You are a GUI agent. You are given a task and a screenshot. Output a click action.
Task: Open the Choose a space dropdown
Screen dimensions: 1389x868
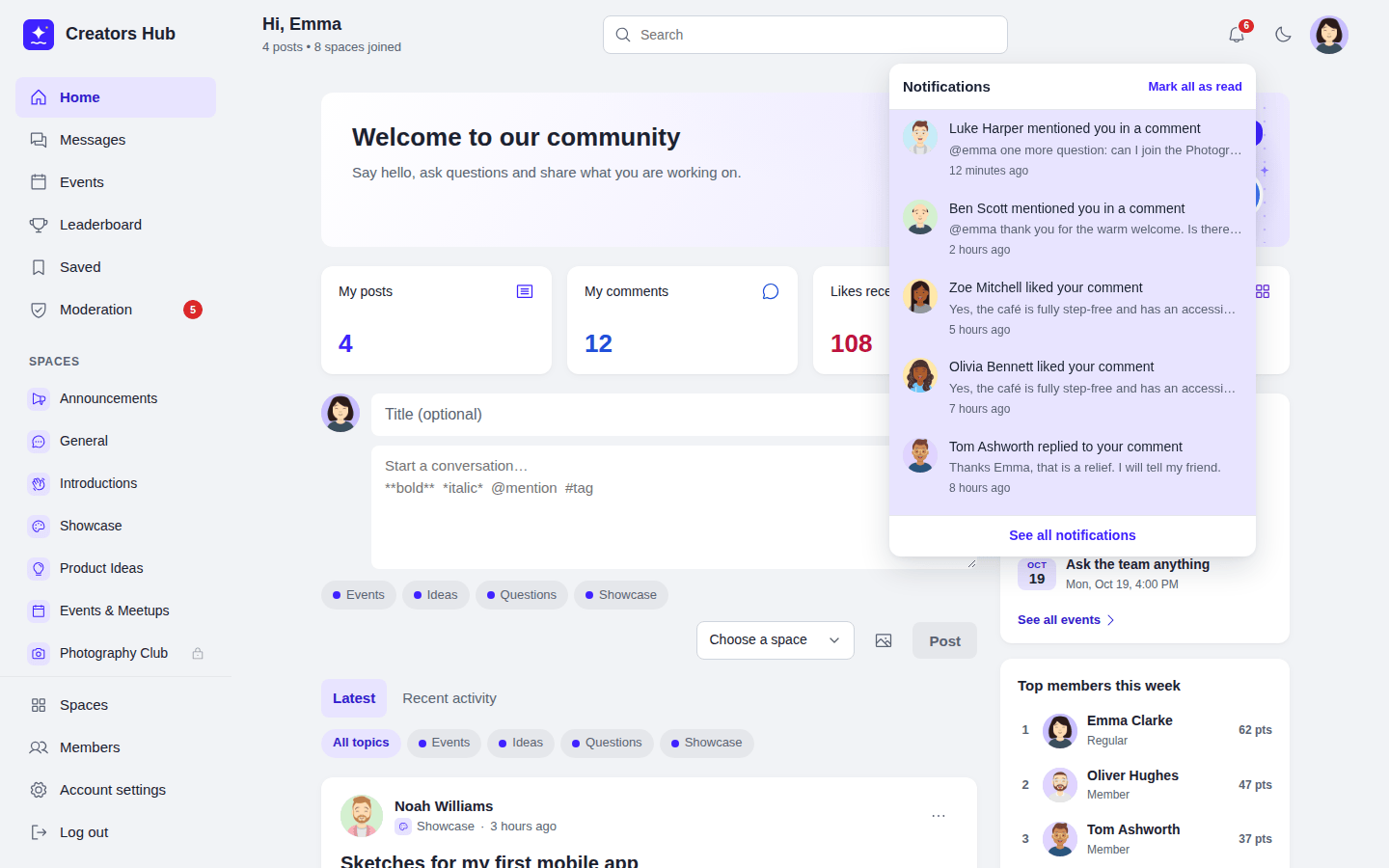pos(776,640)
